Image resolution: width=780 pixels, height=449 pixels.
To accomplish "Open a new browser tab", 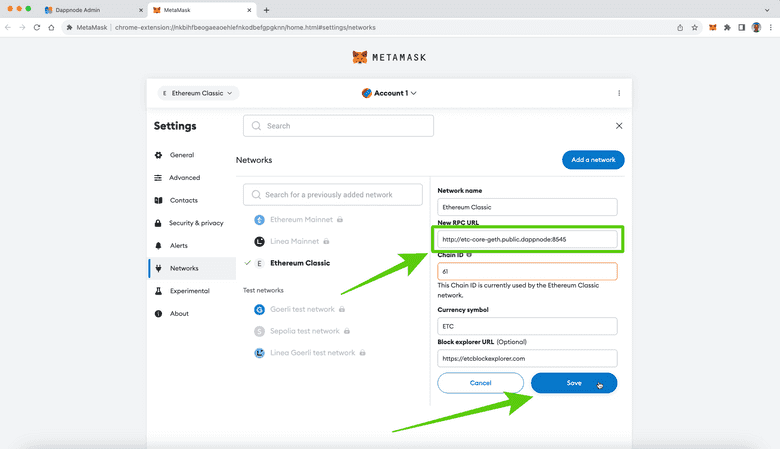I will point(266,9).
